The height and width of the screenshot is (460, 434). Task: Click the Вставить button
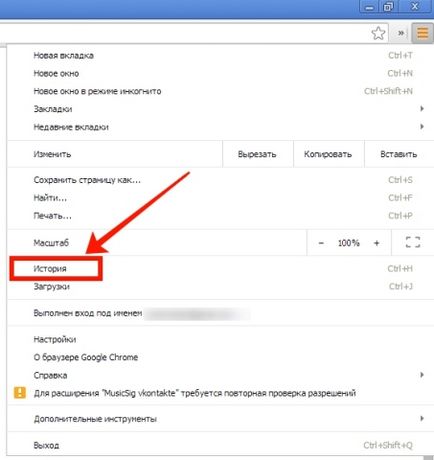pos(399,154)
